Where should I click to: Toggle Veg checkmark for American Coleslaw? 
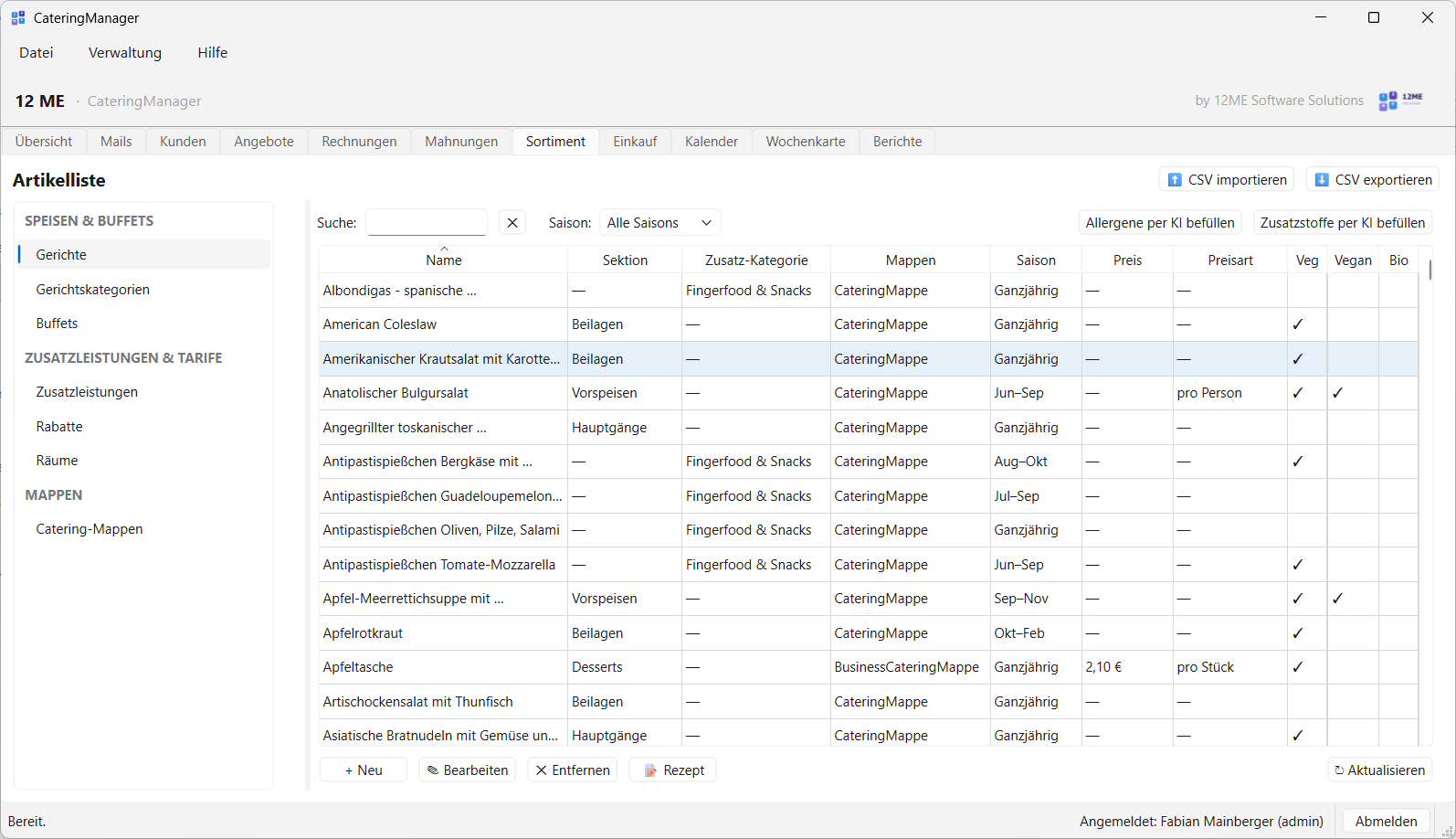[x=1298, y=324]
